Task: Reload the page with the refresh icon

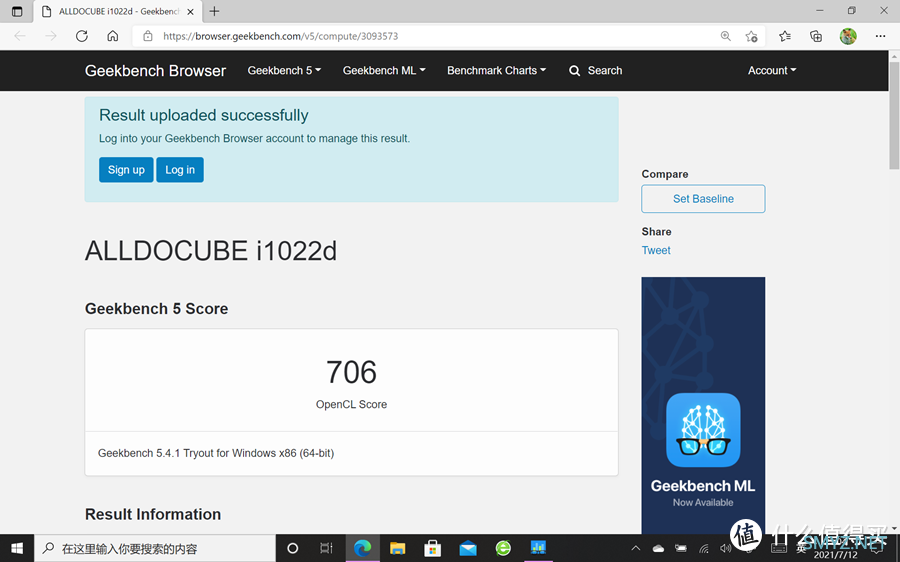Action: [82, 36]
